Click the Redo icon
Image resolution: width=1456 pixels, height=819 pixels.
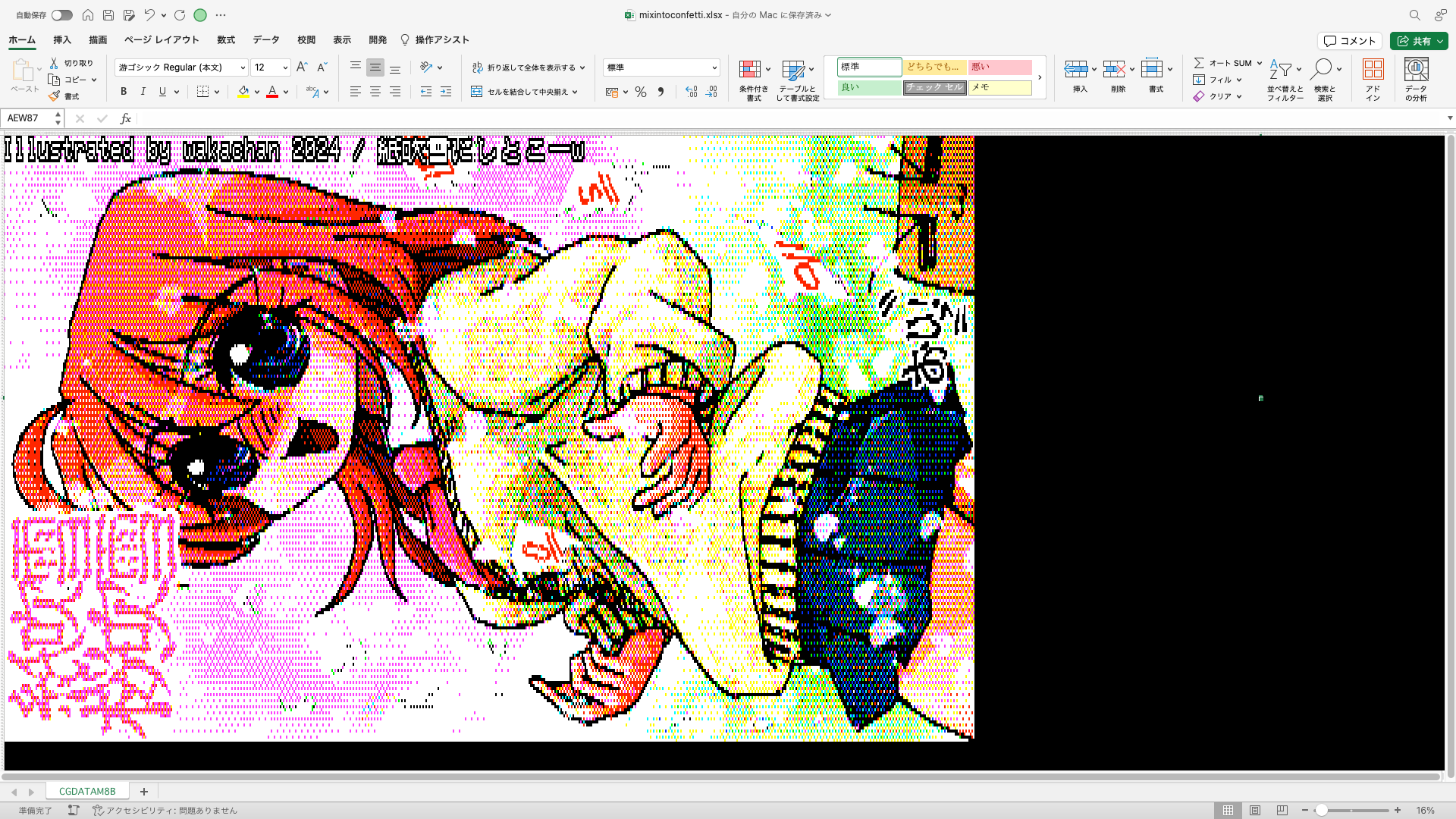coord(180,15)
